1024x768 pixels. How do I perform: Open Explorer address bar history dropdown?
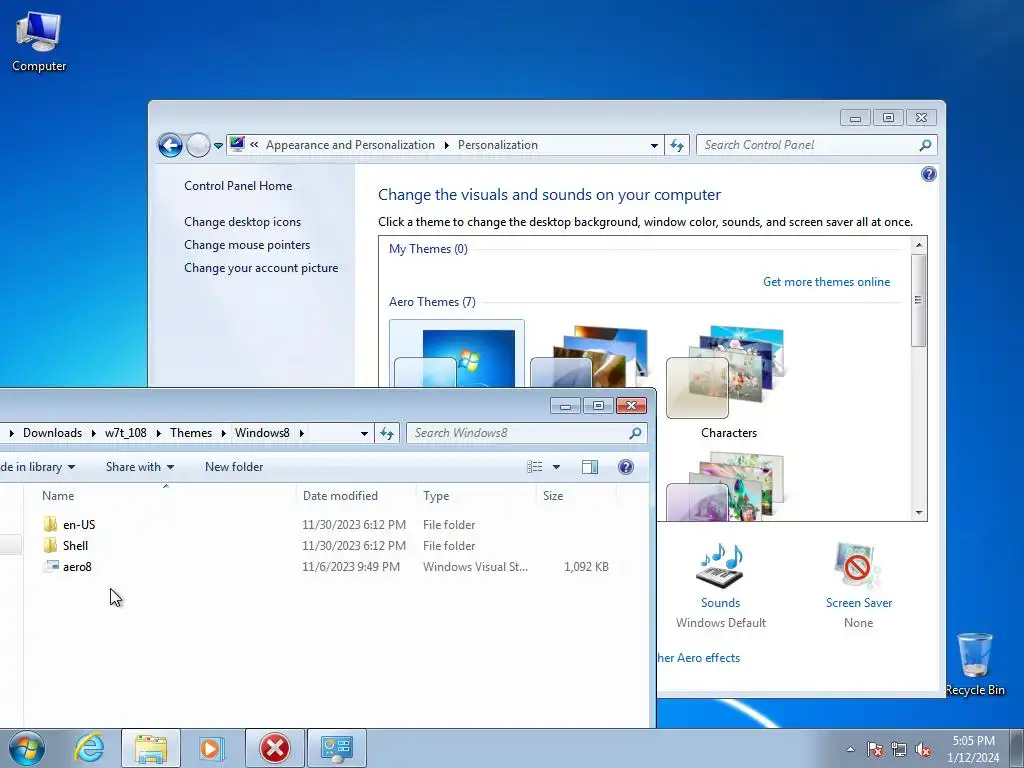pos(364,434)
